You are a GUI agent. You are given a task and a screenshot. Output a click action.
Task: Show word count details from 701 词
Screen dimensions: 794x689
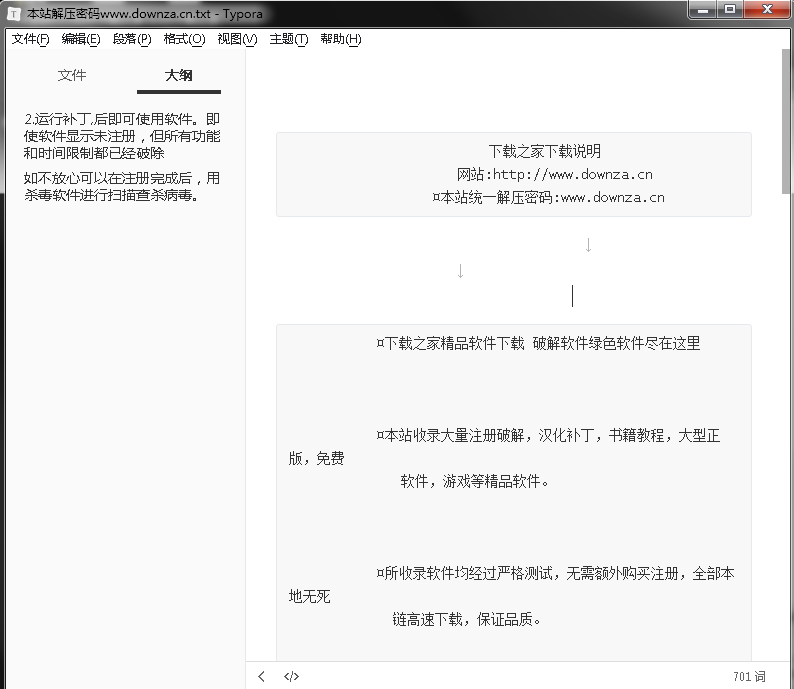[748, 676]
